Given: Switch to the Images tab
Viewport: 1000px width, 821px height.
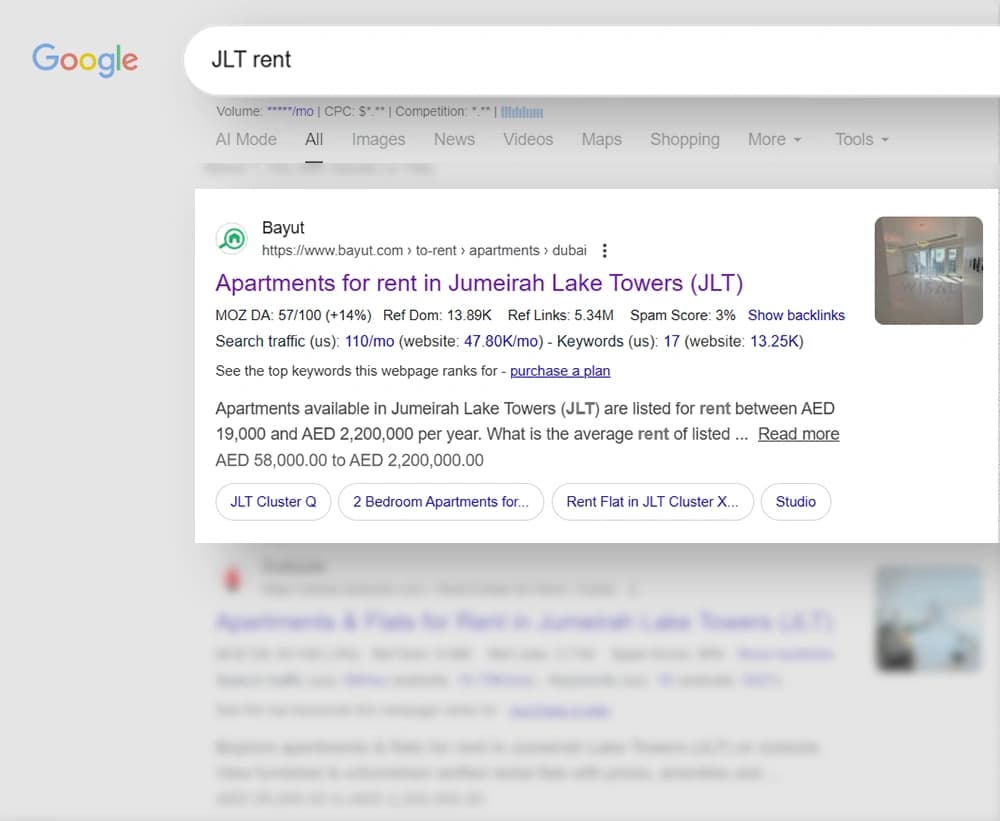Looking at the screenshot, I should tap(378, 139).
